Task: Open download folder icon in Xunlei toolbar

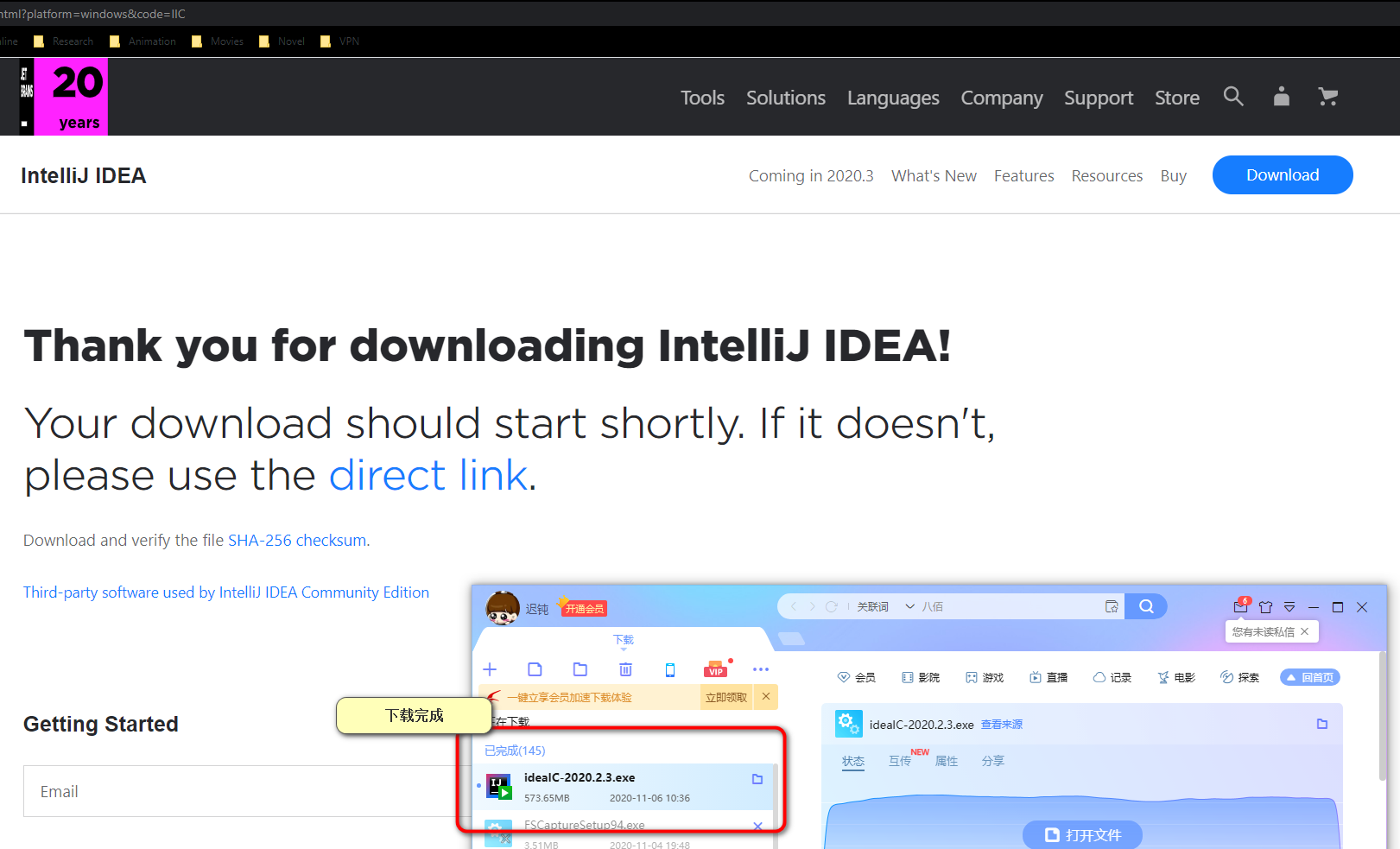Action: [580, 669]
